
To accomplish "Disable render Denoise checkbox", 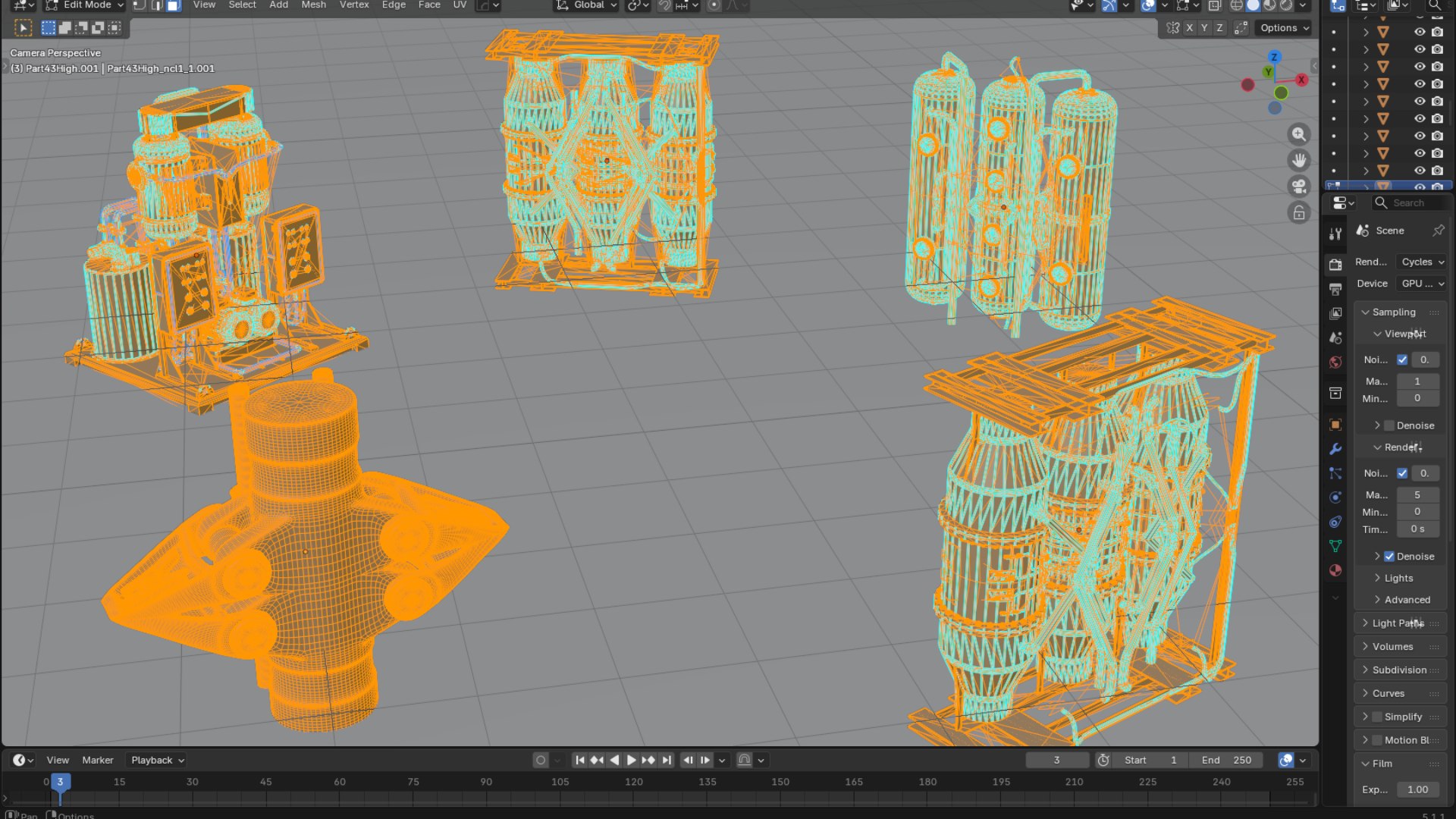I will (x=1389, y=557).
